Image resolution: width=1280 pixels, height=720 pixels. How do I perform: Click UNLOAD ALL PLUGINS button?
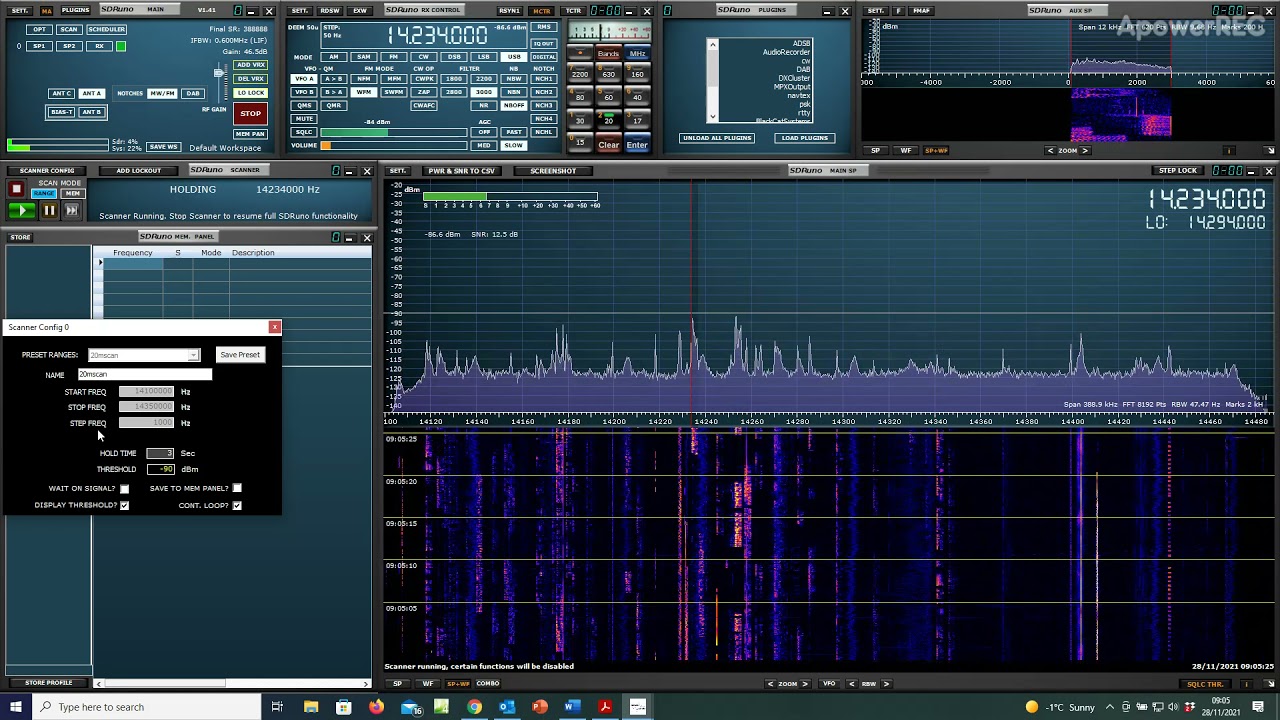(717, 138)
